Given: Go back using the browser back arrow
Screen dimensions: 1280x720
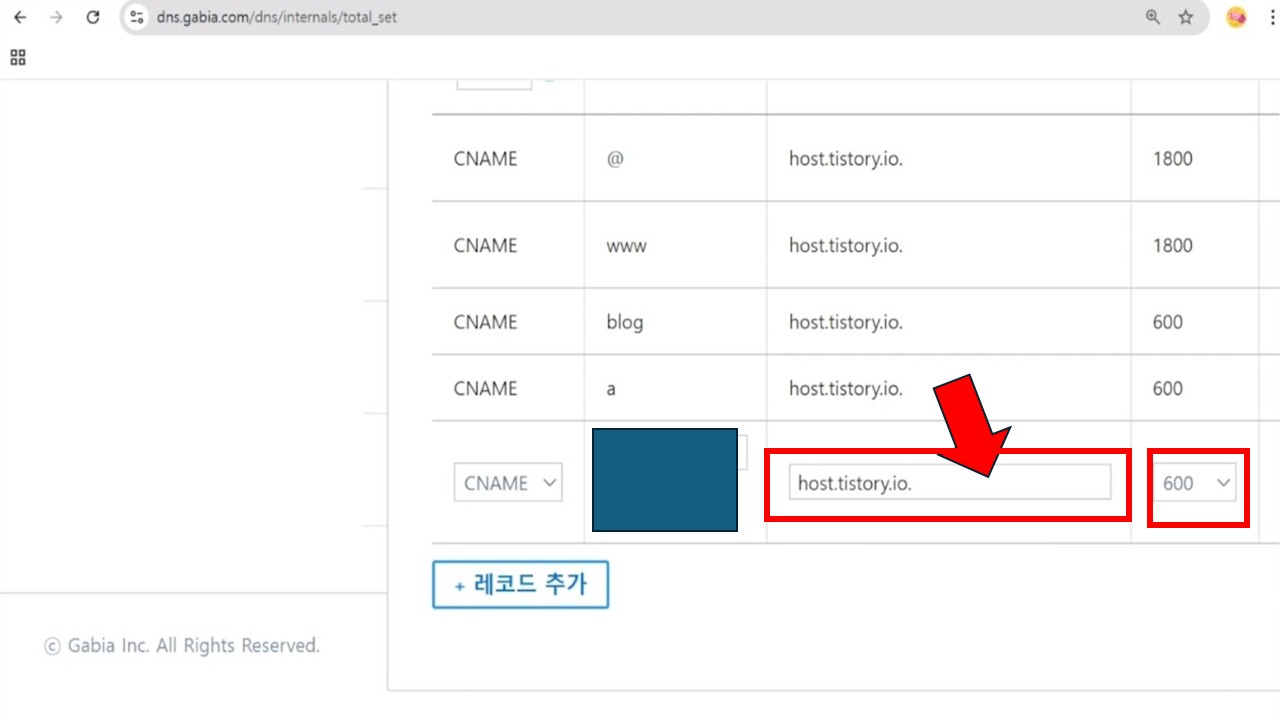Looking at the screenshot, I should tap(20, 17).
